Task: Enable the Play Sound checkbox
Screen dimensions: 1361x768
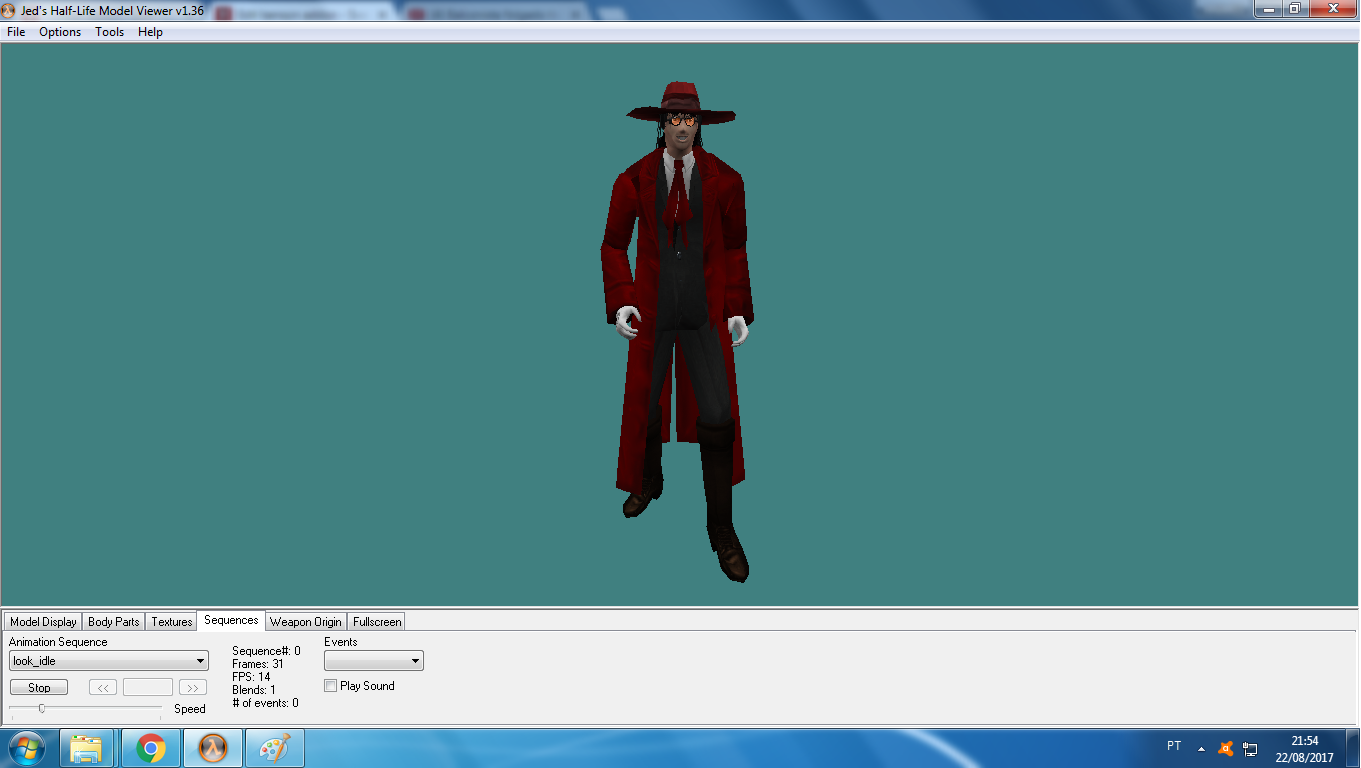Action: coord(331,686)
